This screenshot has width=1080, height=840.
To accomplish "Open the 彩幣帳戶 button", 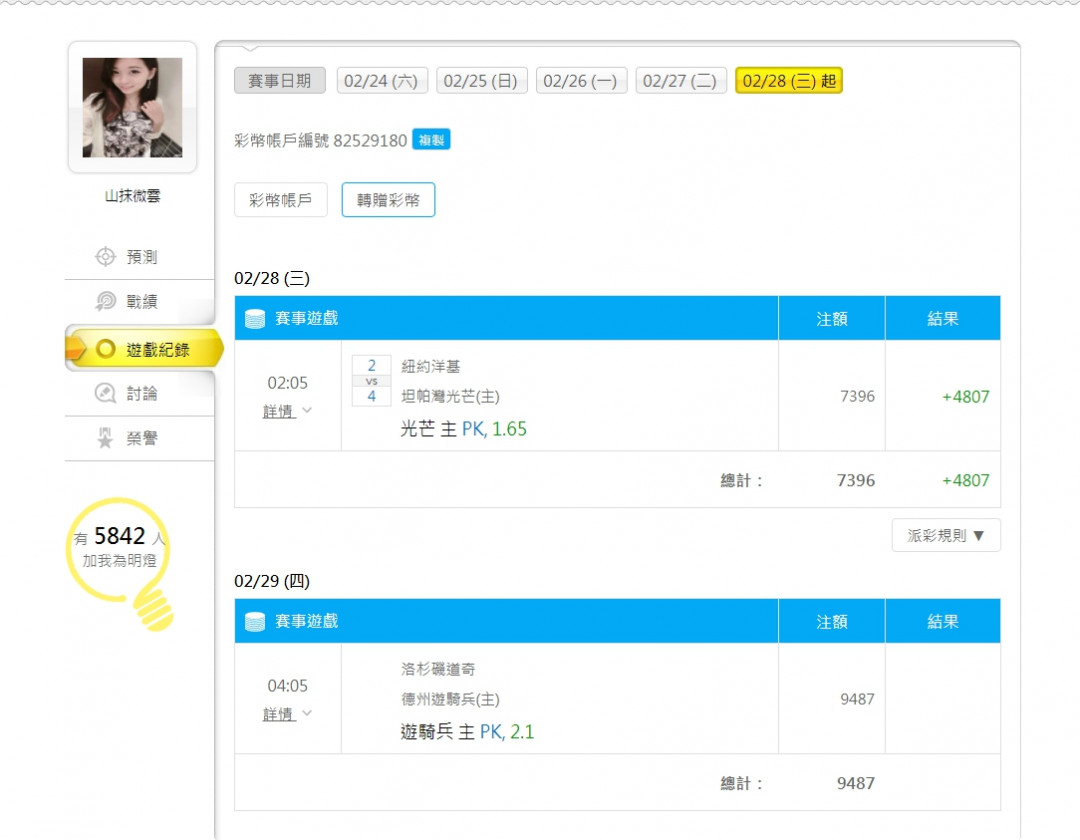I will tap(280, 200).
